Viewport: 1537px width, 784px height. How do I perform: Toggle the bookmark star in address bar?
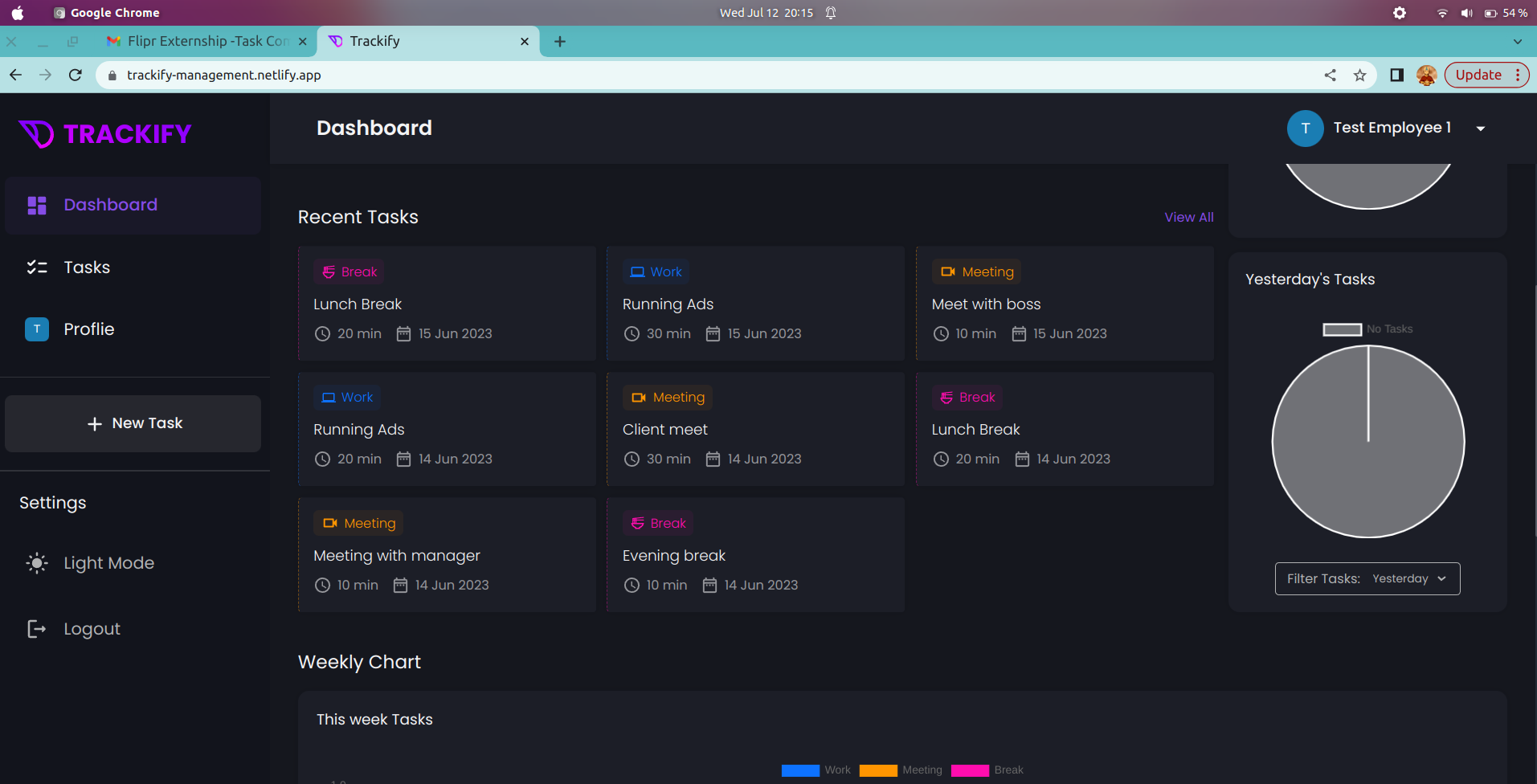1360,75
